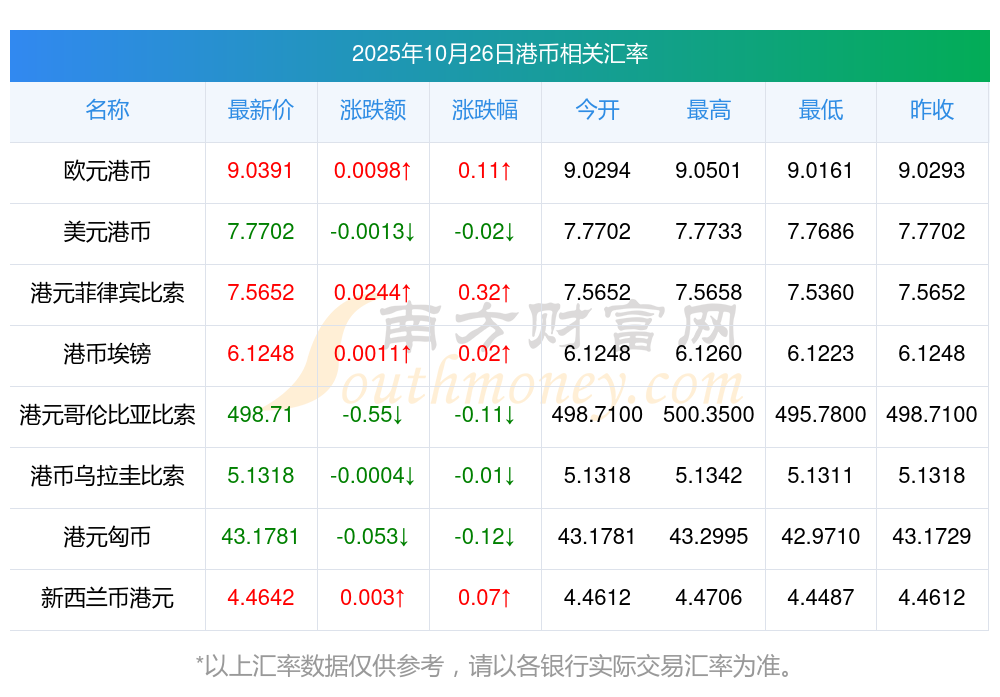Image resolution: width=1000 pixels, height=697 pixels.
Task: Click the low value 4.4487
Action: 820,598
